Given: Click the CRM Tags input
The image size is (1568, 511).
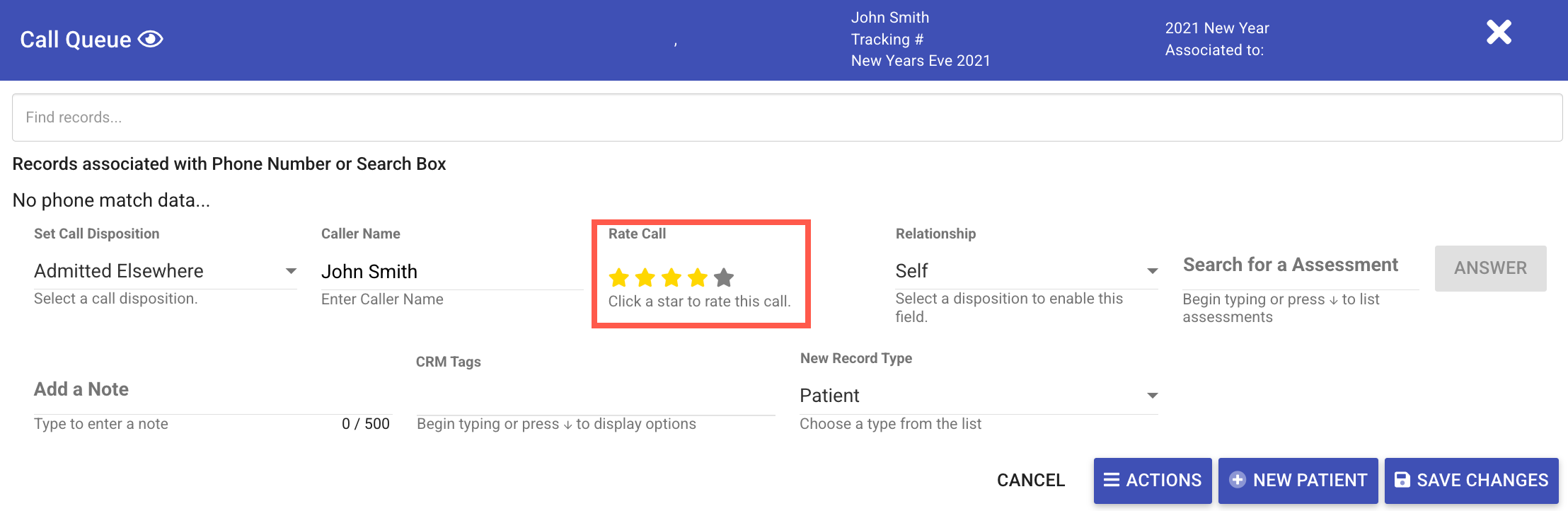Looking at the screenshot, I should [595, 396].
